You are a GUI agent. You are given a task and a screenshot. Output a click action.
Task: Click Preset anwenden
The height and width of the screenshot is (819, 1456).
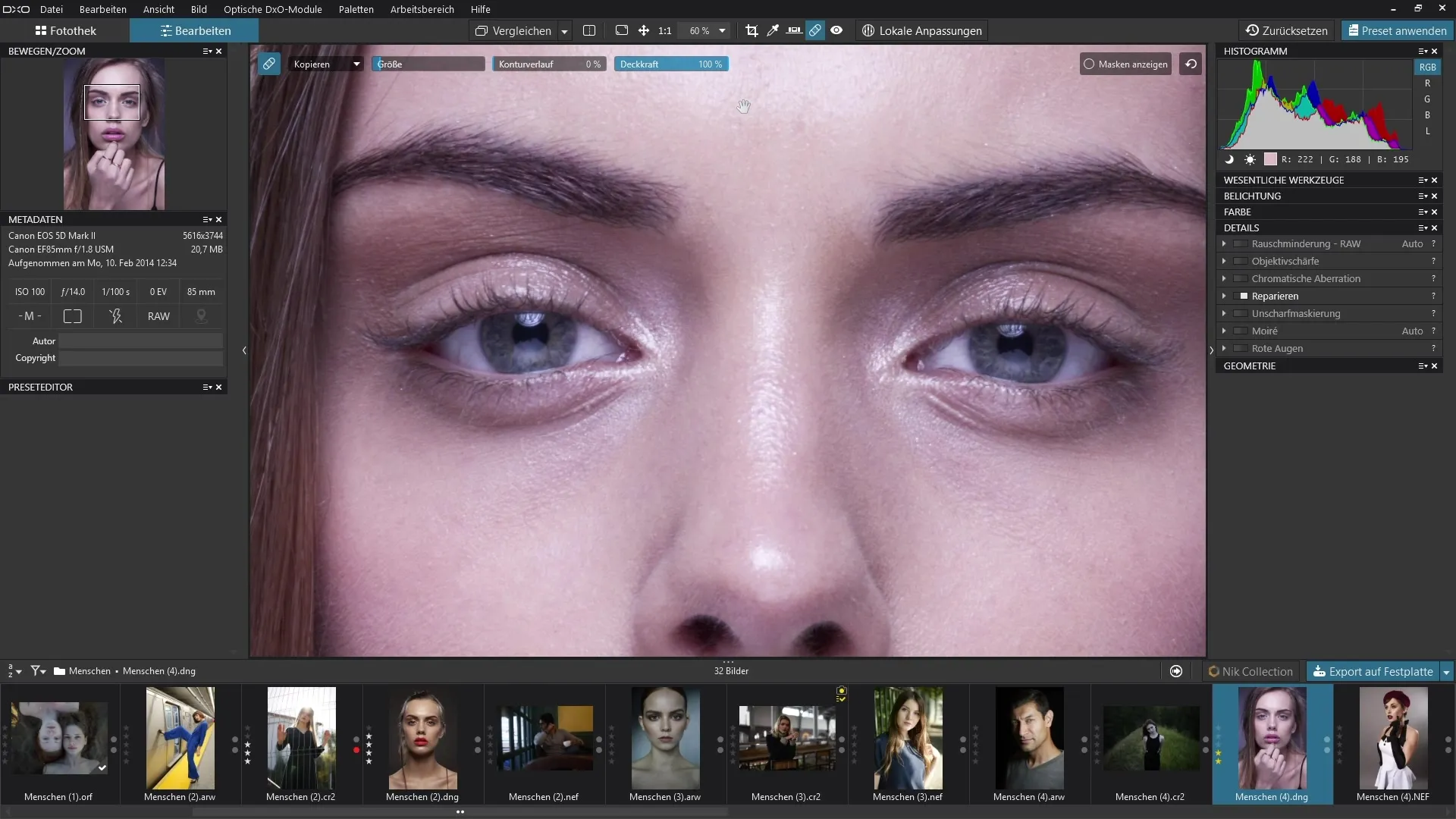(x=1397, y=30)
